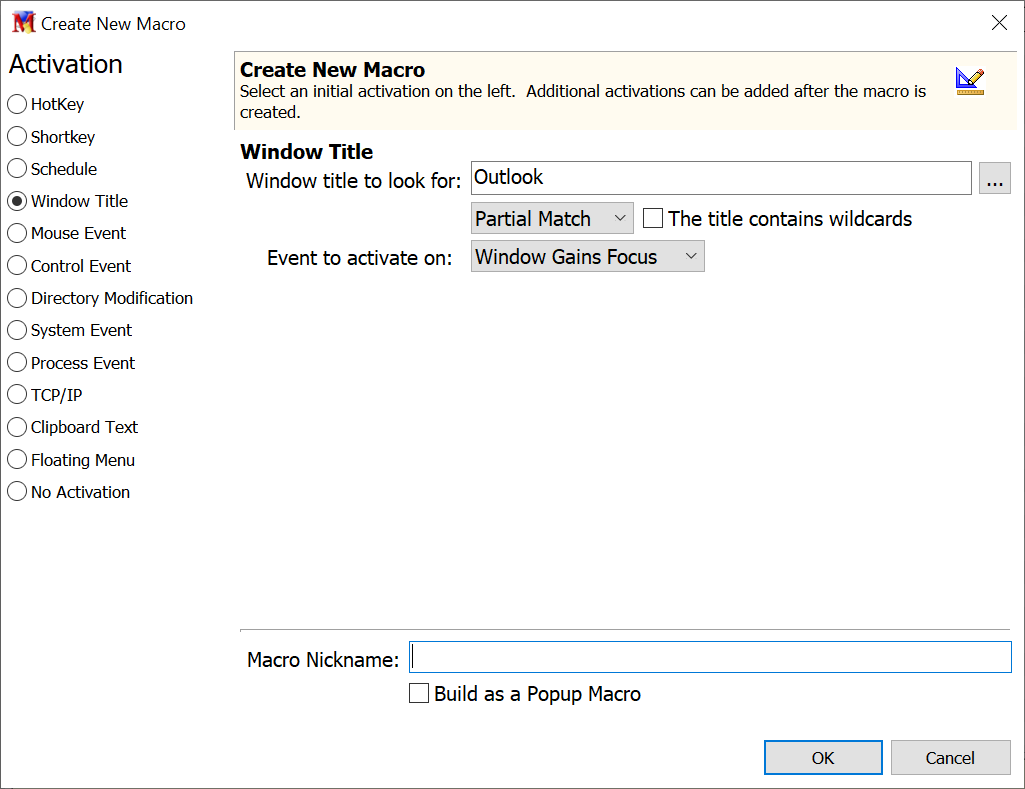Select the No Activation option
The height and width of the screenshot is (789, 1025).
point(17,492)
